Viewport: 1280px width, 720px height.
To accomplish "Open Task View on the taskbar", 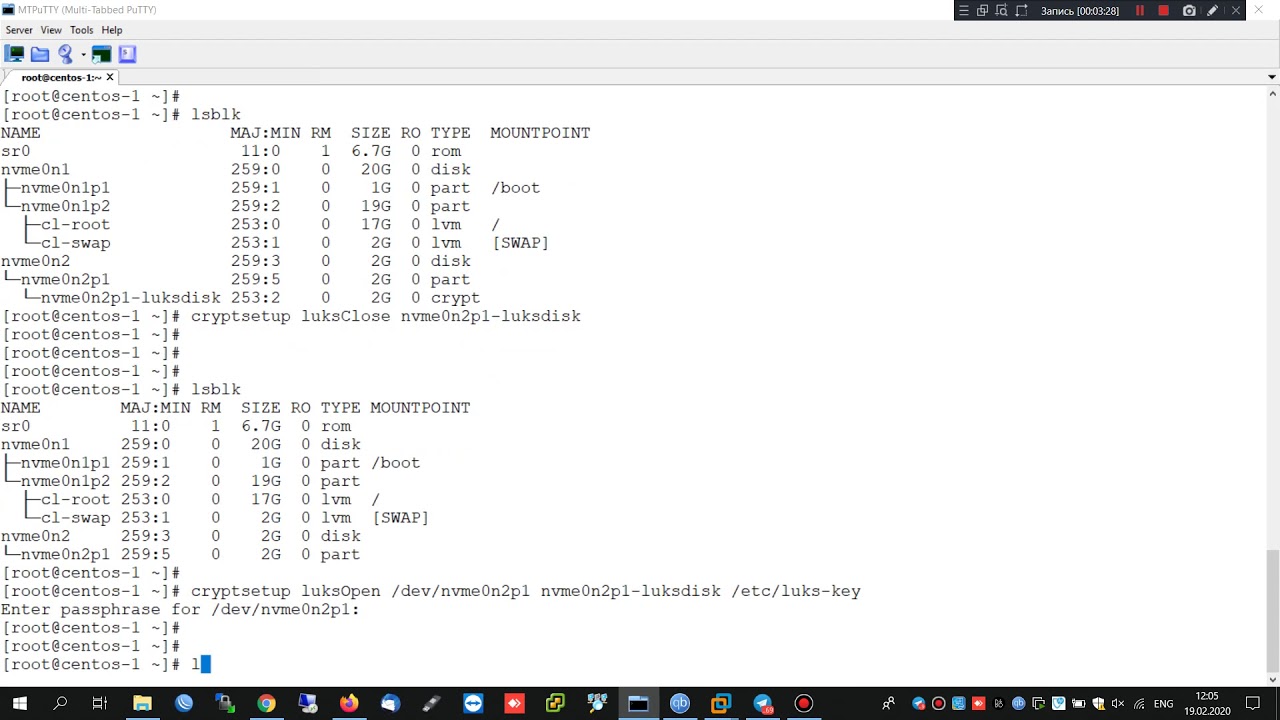I will [99, 703].
